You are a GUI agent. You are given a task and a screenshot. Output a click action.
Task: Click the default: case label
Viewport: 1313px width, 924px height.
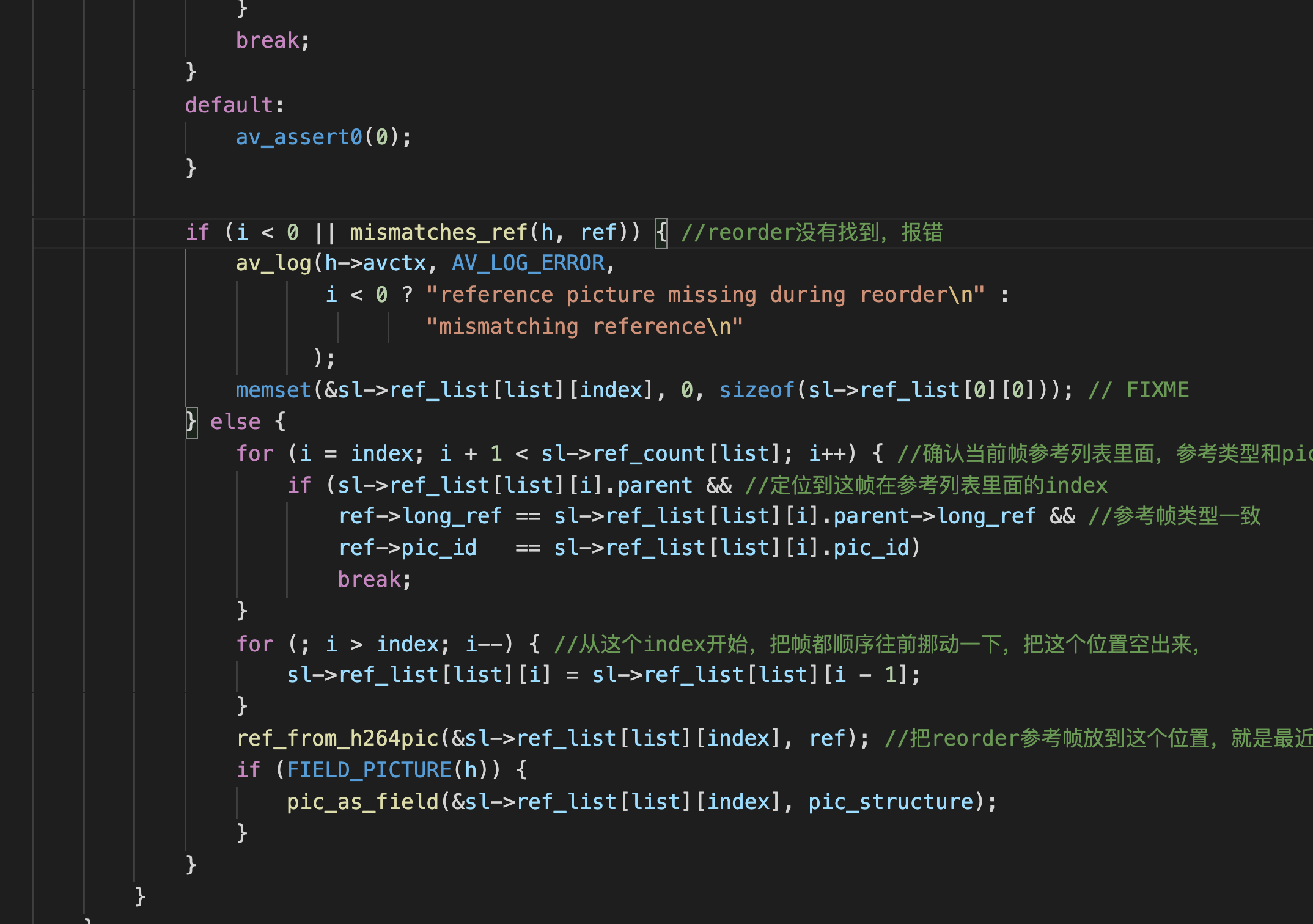235,105
